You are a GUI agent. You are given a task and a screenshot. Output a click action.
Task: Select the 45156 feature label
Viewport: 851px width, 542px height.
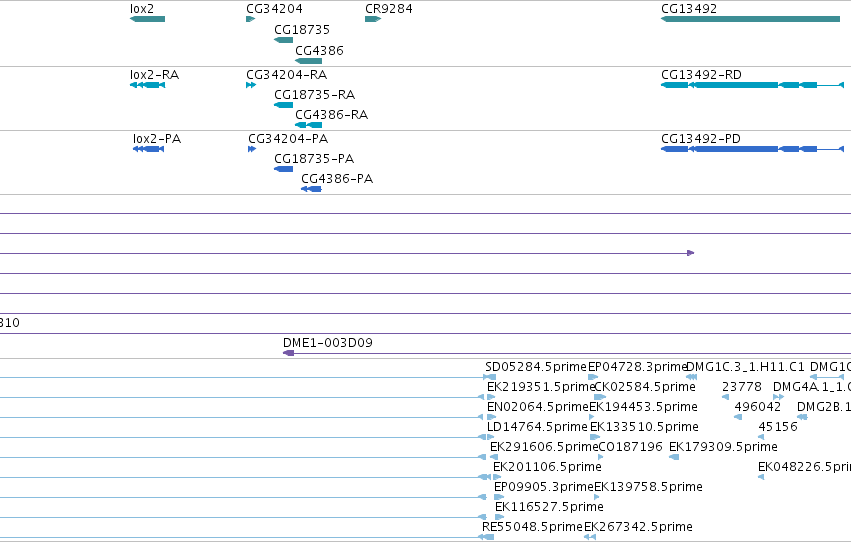tap(778, 427)
